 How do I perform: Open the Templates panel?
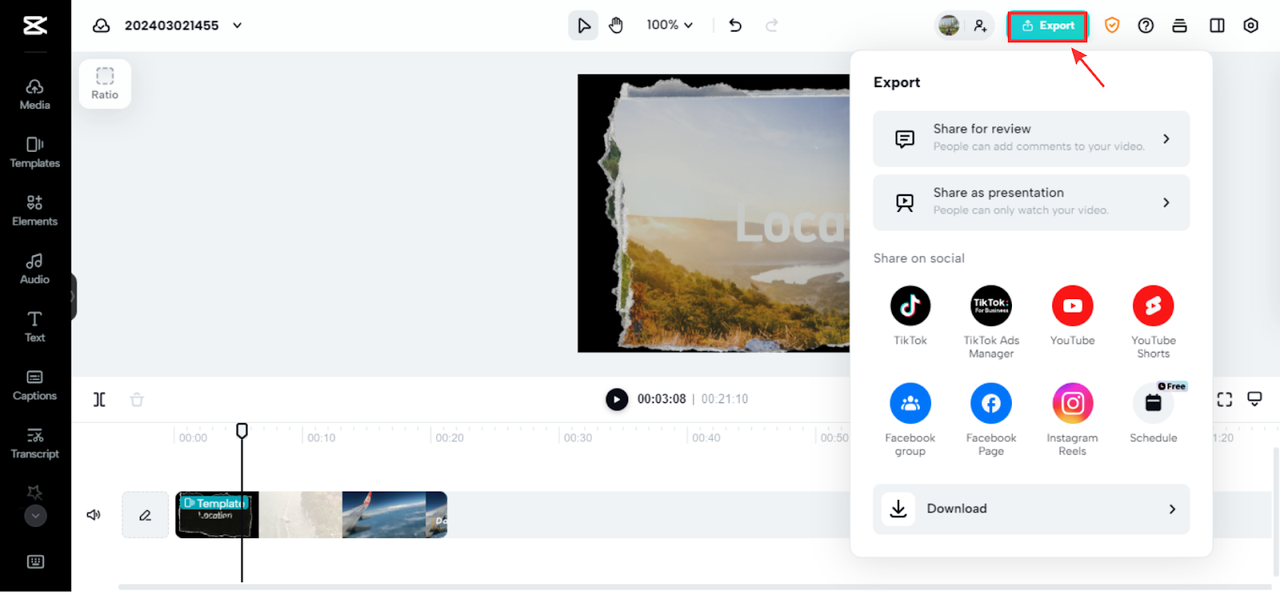(x=35, y=152)
